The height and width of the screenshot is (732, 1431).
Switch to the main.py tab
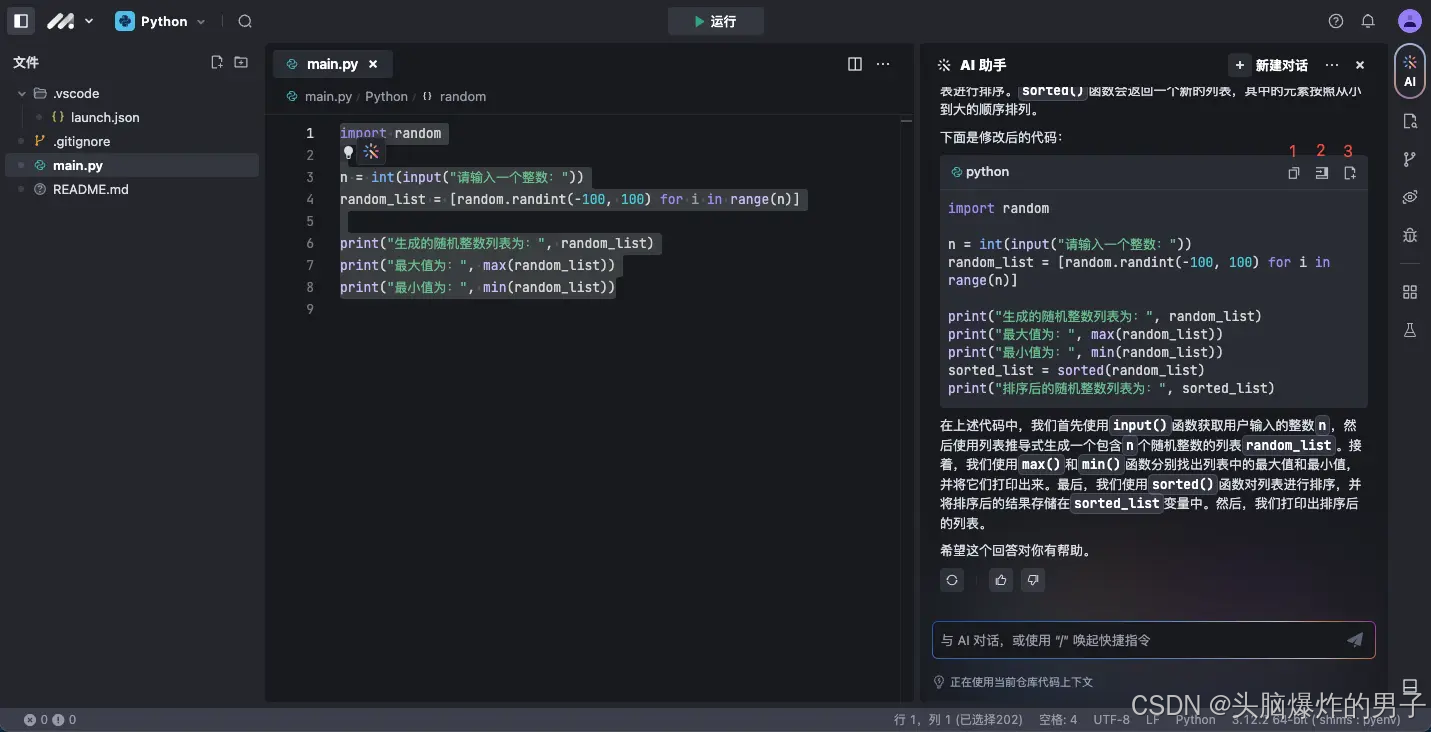[x=333, y=63]
